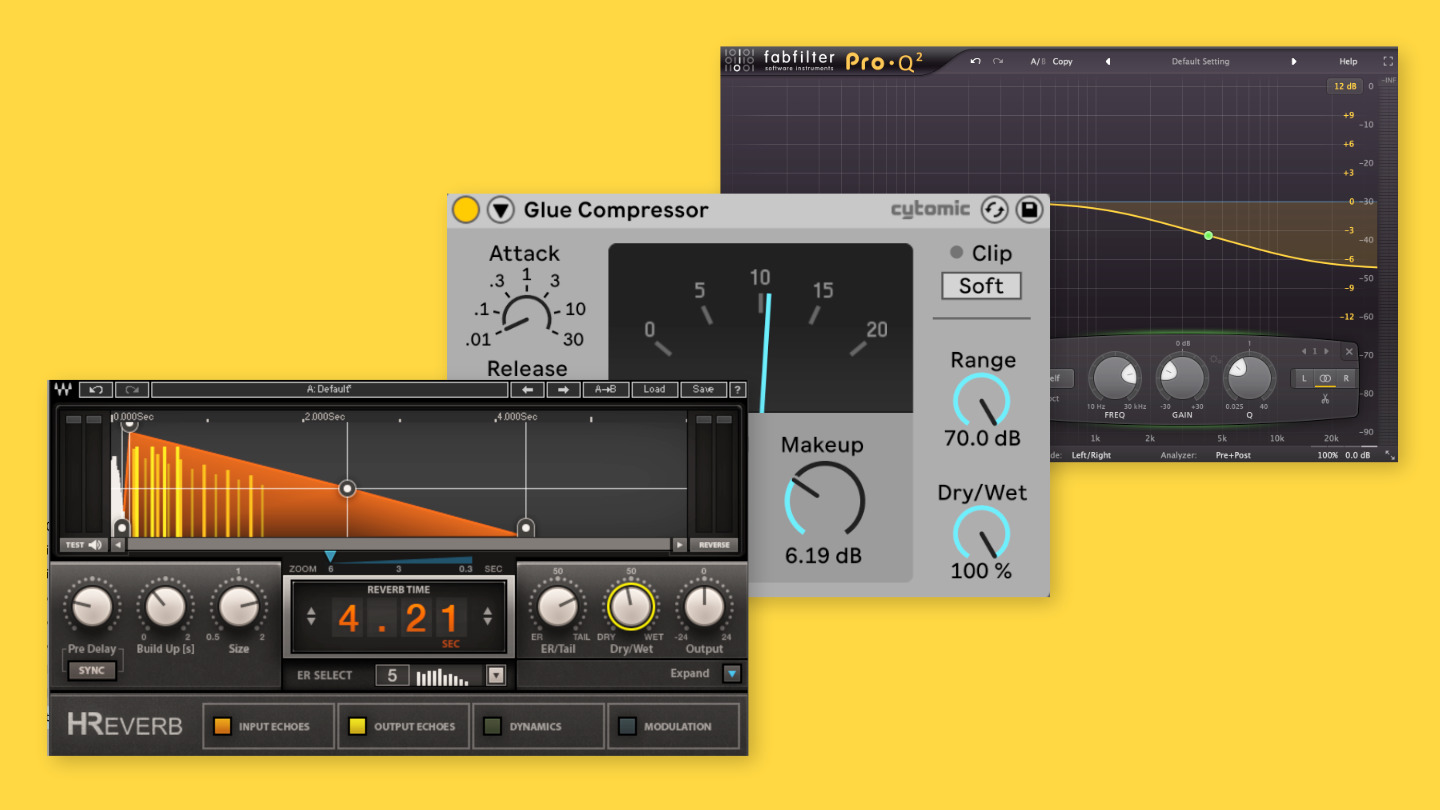Open H-Reverb help question mark
This screenshot has height=810, width=1440.
pos(738,390)
